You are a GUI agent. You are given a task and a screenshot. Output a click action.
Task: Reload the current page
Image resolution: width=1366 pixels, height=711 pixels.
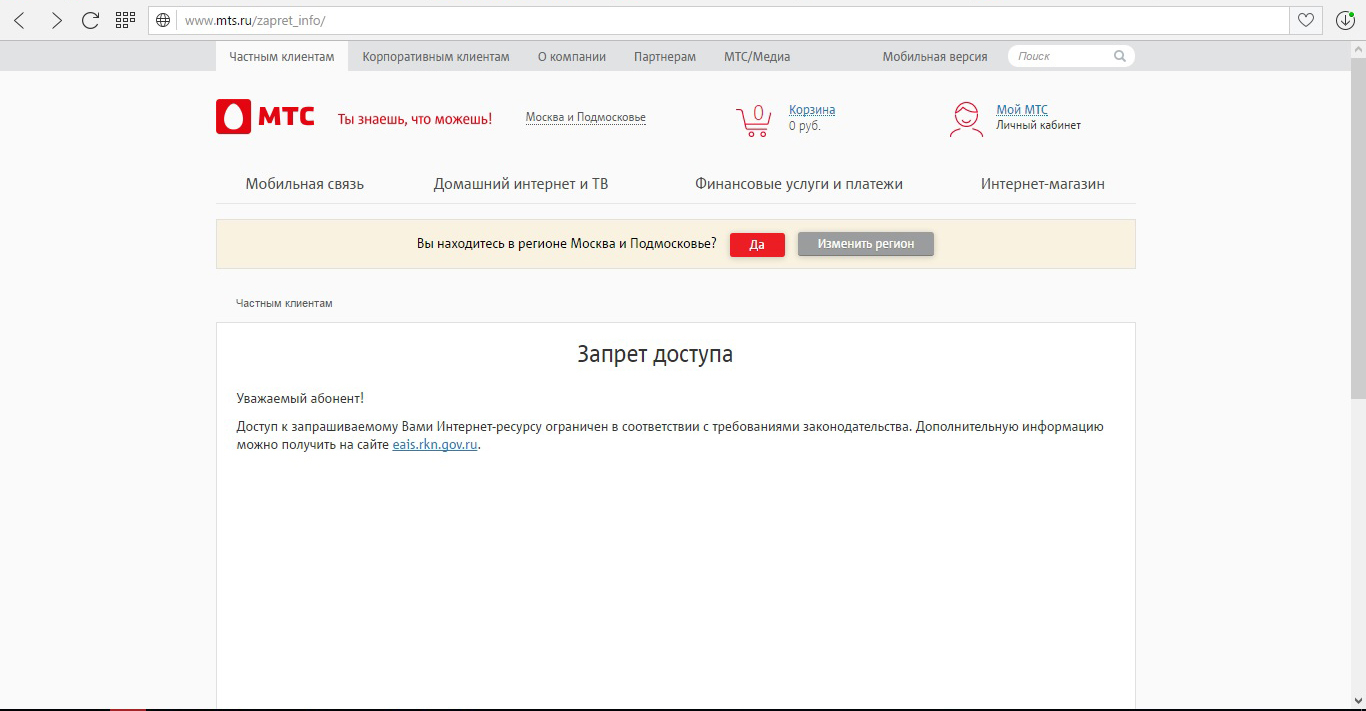(x=90, y=20)
